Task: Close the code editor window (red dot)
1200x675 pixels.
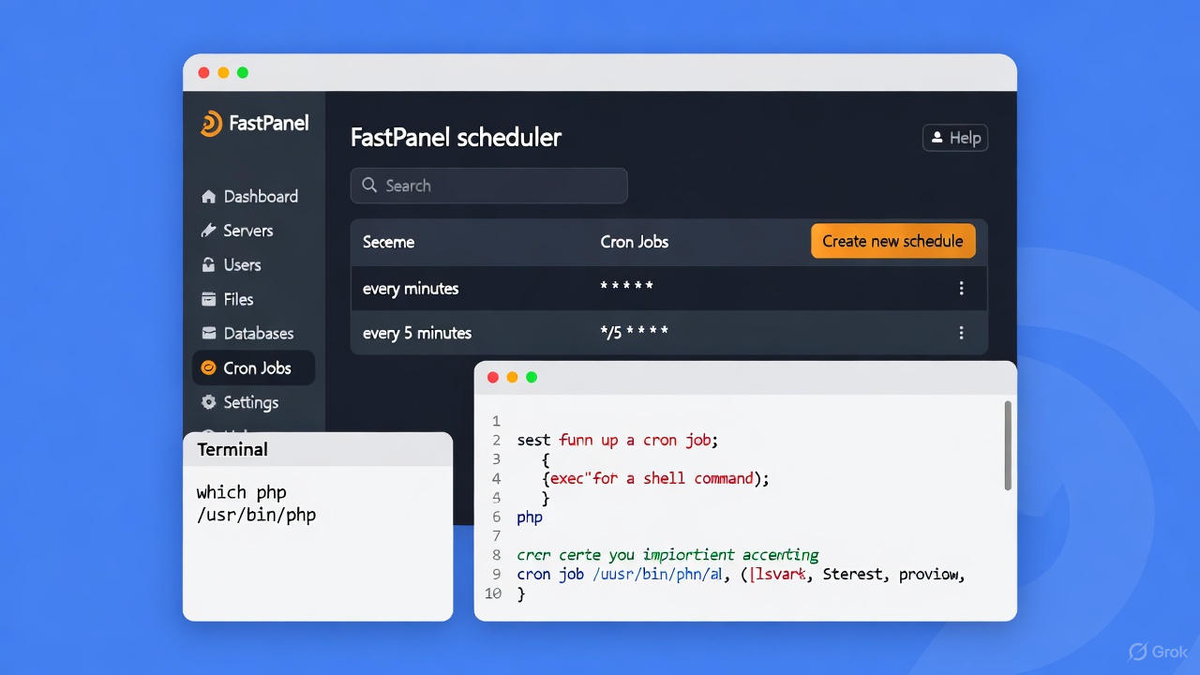Action: tap(493, 377)
